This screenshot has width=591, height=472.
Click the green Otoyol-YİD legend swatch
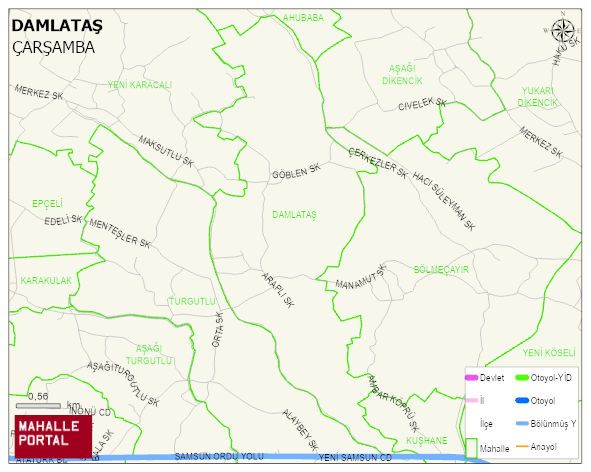(x=522, y=377)
